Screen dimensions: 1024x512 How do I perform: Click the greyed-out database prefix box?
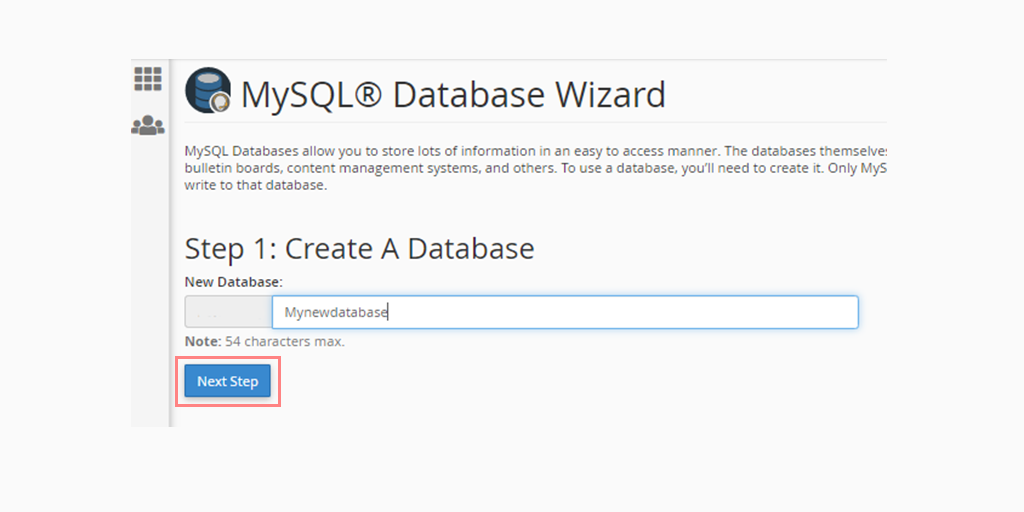pos(228,312)
